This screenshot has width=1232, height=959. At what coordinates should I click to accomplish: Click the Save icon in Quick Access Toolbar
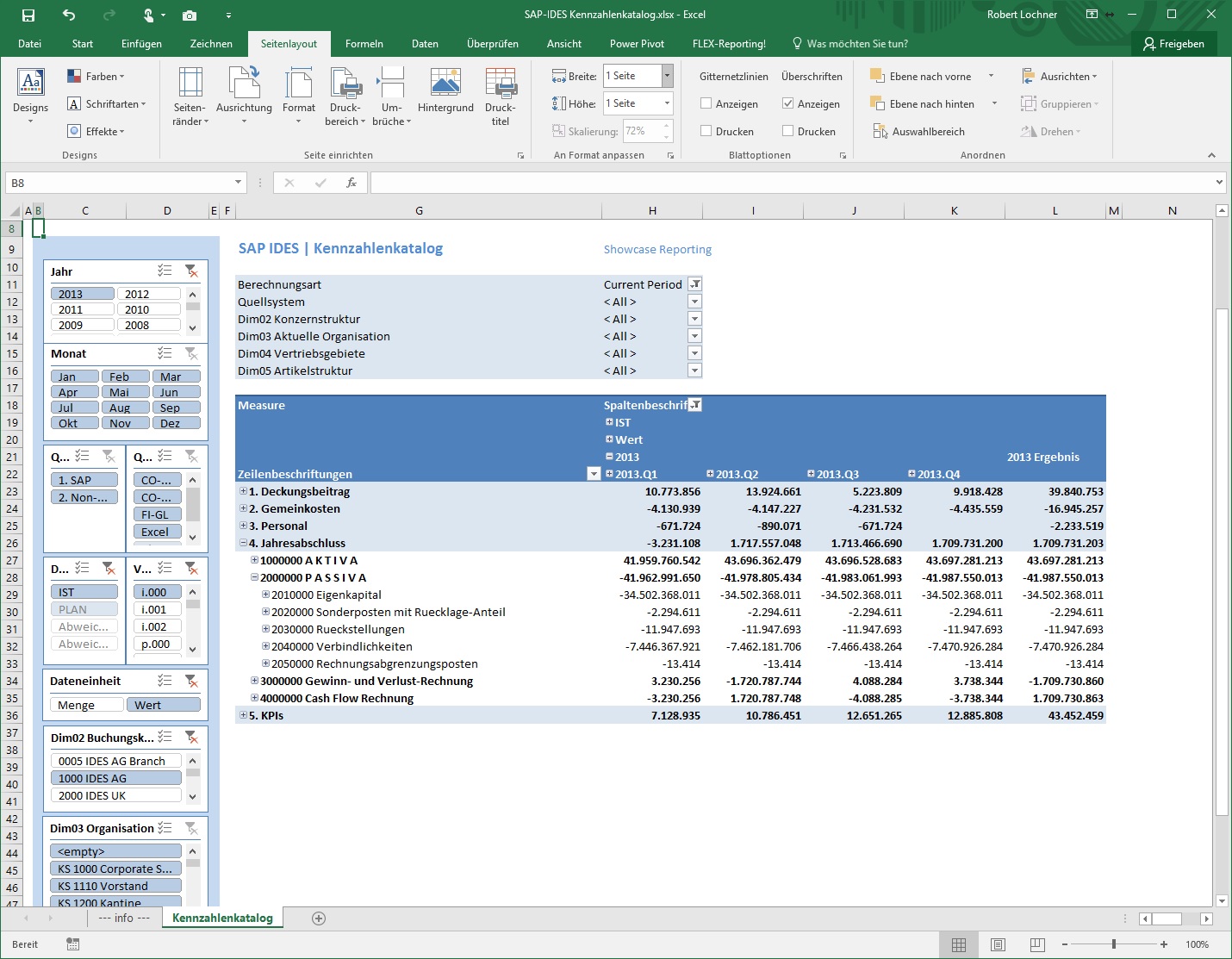coord(28,15)
